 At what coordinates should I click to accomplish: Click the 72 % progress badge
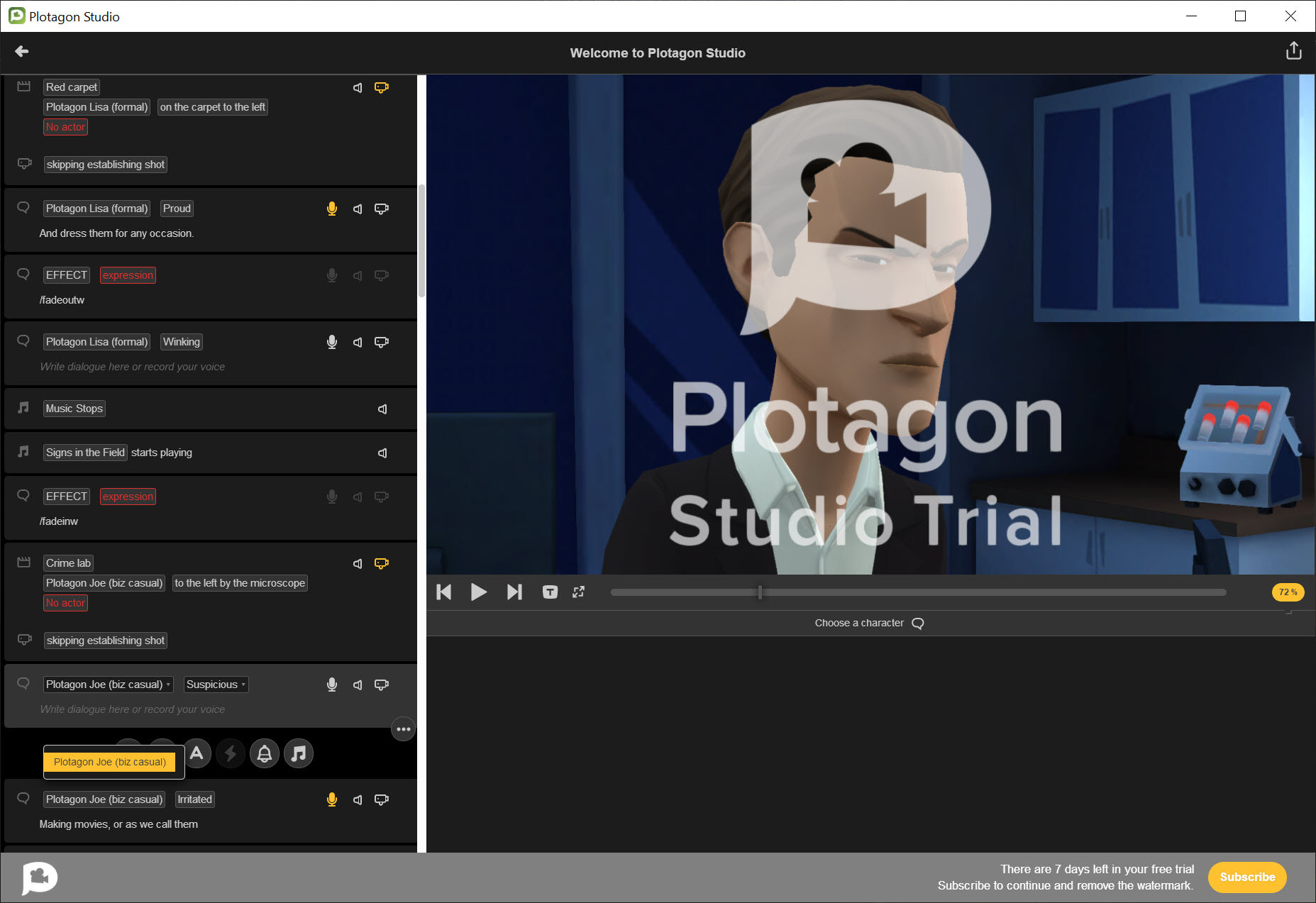click(x=1288, y=592)
